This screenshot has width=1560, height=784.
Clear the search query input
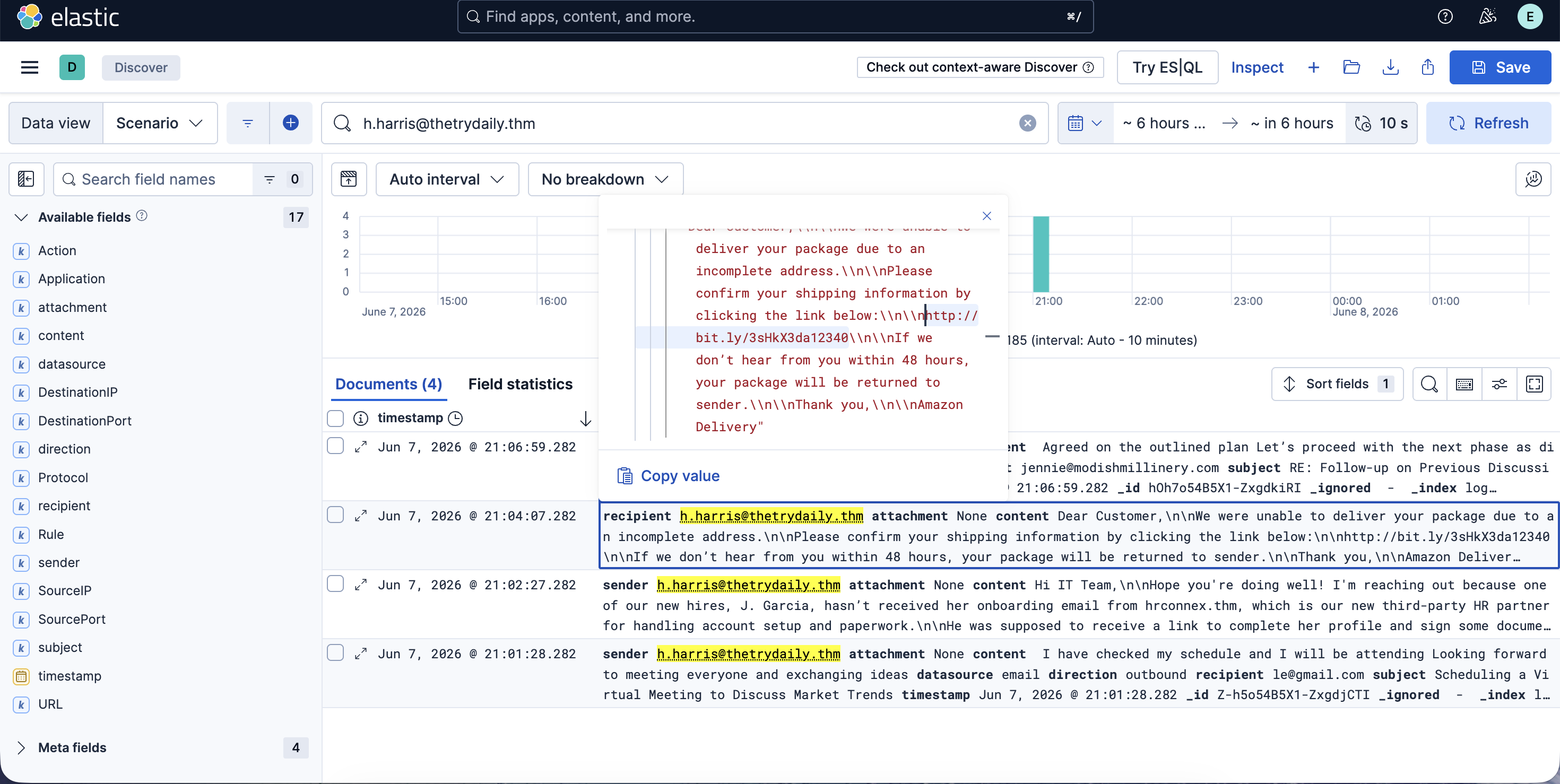pyautogui.click(x=1027, y=124)
